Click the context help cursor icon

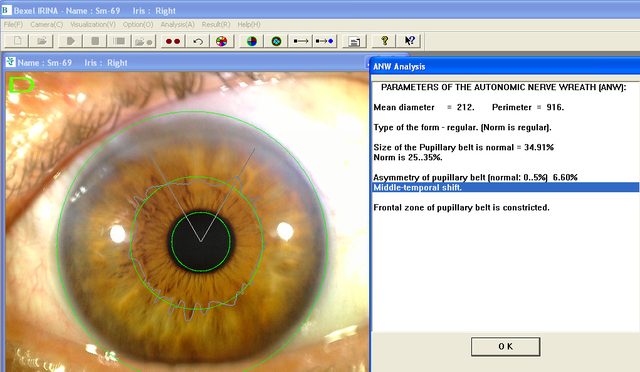pyautogui.click(x=409, y=41)
